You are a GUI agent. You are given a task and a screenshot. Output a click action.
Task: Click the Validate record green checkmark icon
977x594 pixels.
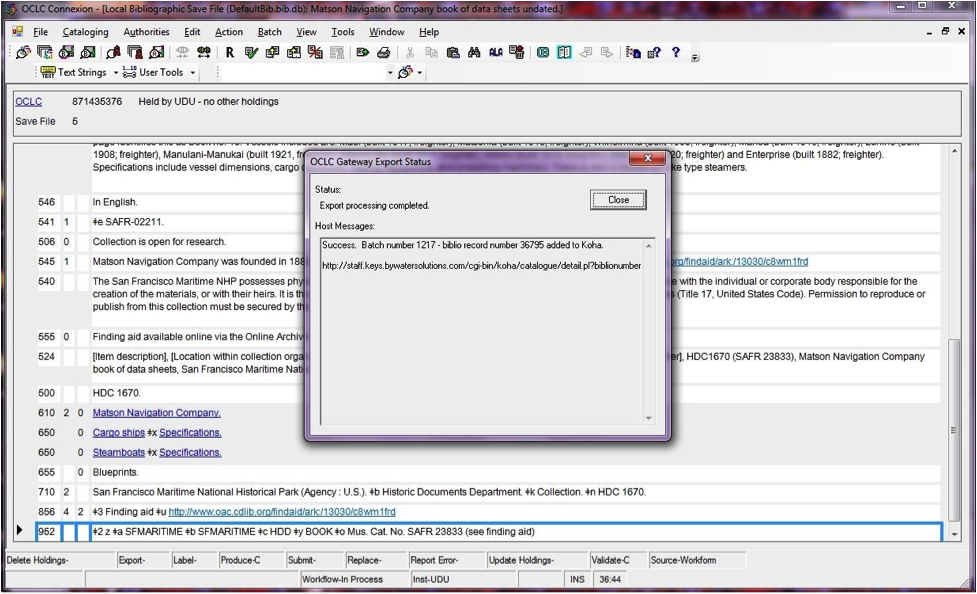tap(251, 52)
